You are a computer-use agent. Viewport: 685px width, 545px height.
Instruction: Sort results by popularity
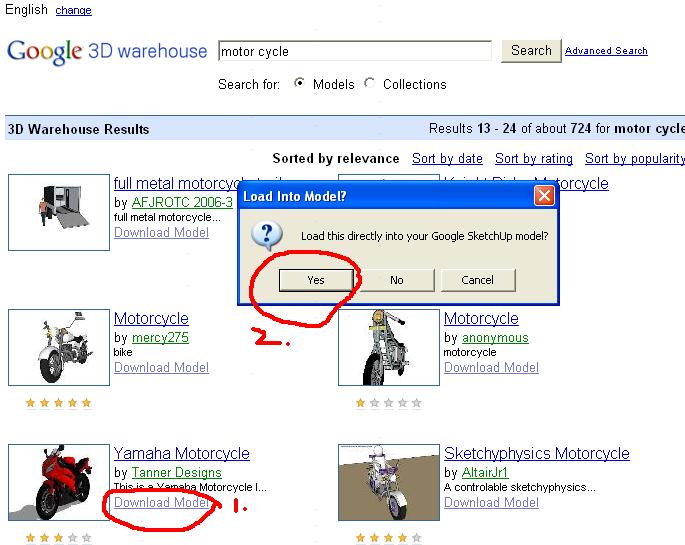pyautogui.click(x=635, y=159)
